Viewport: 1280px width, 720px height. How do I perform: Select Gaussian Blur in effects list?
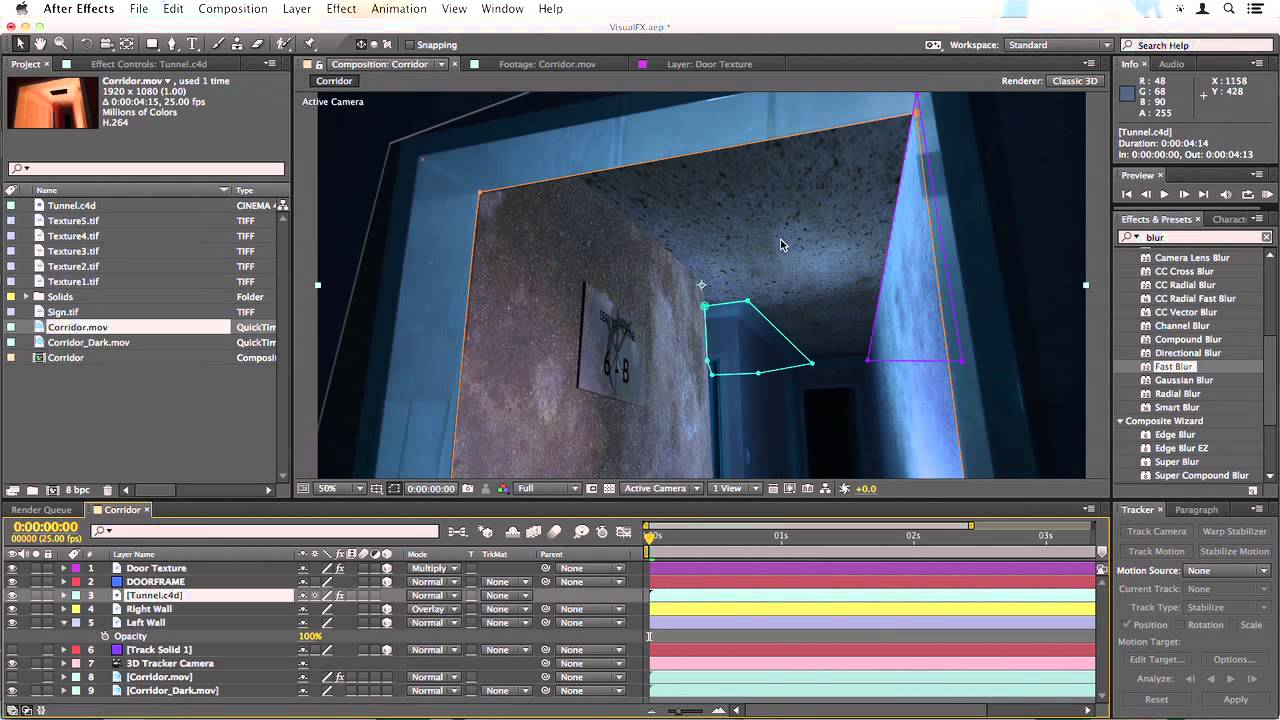click(x=1184, y=380)
